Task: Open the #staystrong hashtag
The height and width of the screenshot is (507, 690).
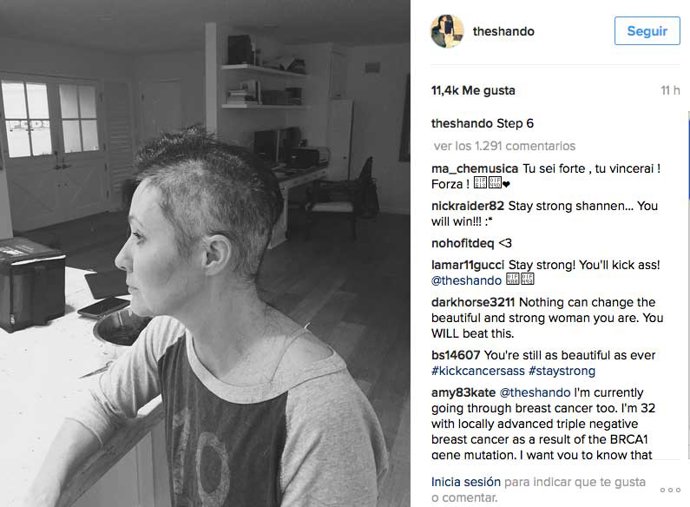Action: click(x=562, y=371)
